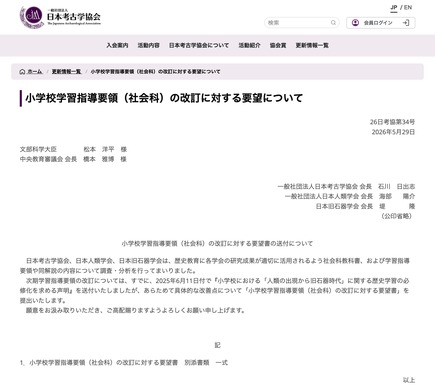Click the closing 以上 text

[x=409, y=380]
